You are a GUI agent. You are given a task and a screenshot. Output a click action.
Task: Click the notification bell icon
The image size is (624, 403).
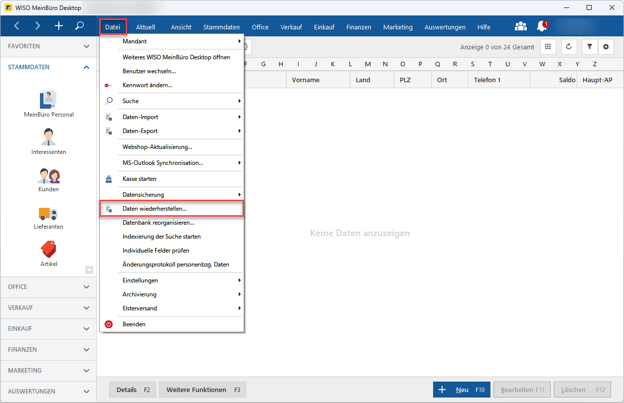pyautogui.click(x=542, y=26)
